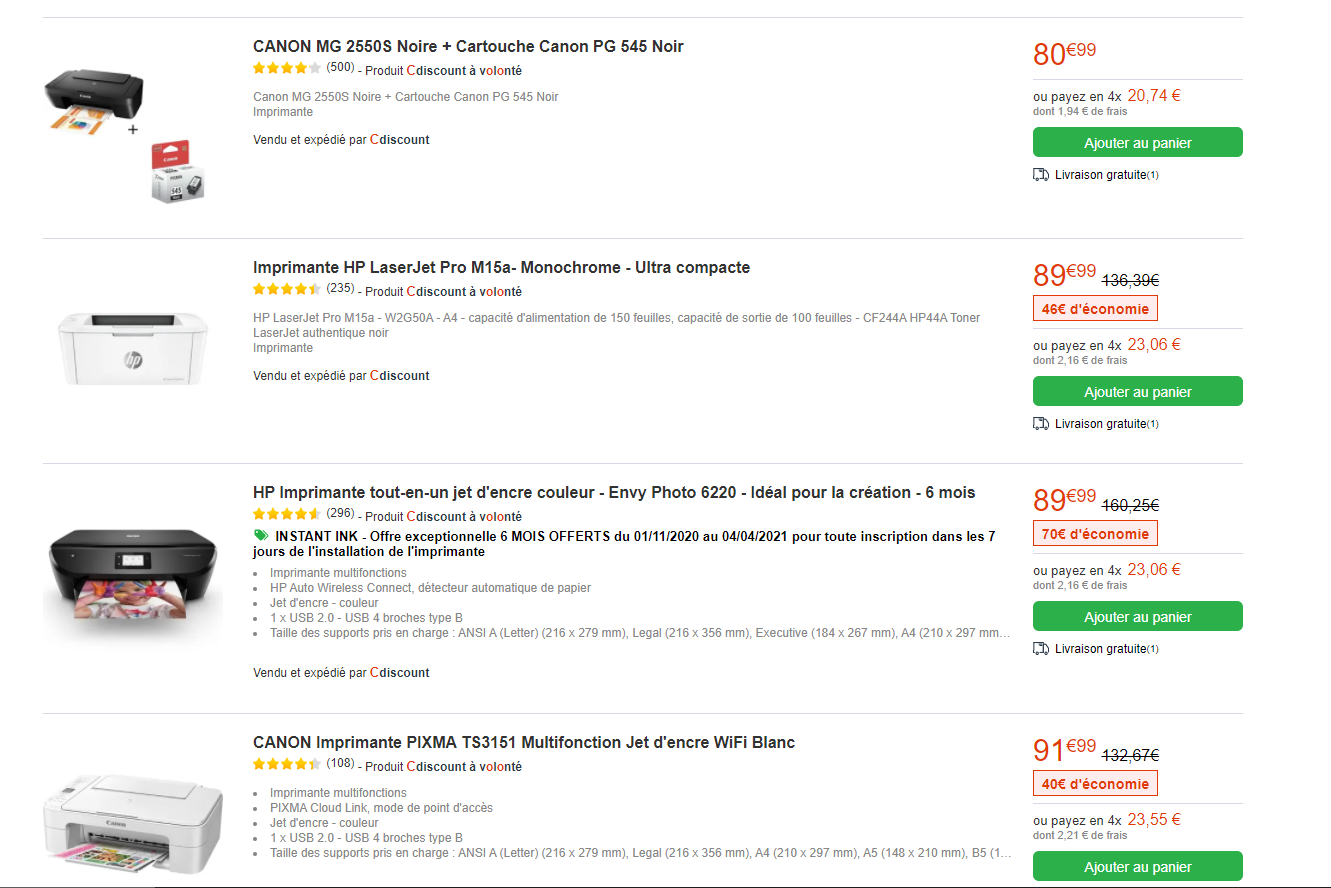Add HP Envy Photo 6220 to cart
This screenshot has width=1331, height=888.
click(x=1138, y=616)
